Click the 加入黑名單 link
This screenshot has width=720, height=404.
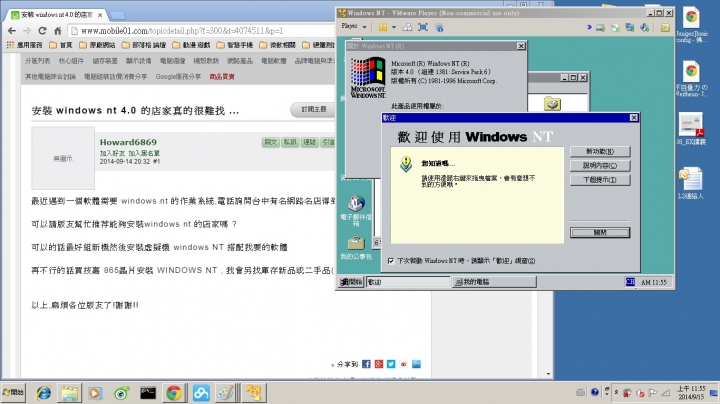pos(144,153)
